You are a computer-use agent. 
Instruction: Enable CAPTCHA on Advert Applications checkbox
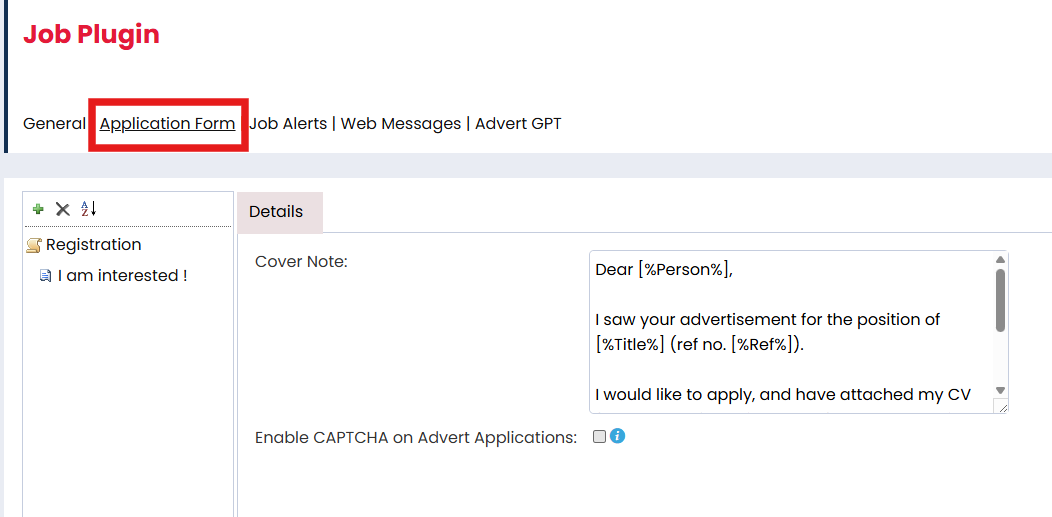coord(599,436)
